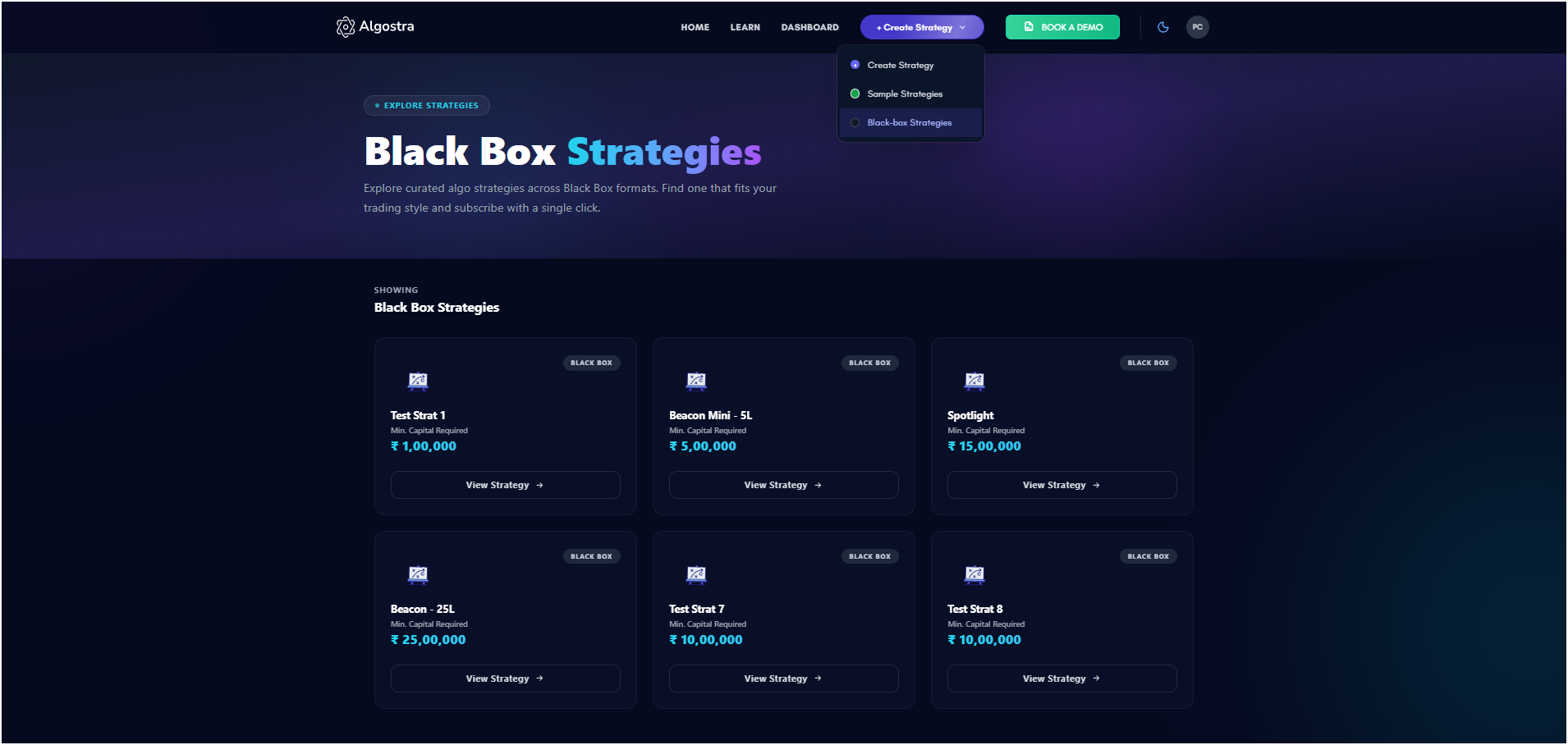View Strategy for Test Strat 1
1568x745 pixels.
coord(505,485)
